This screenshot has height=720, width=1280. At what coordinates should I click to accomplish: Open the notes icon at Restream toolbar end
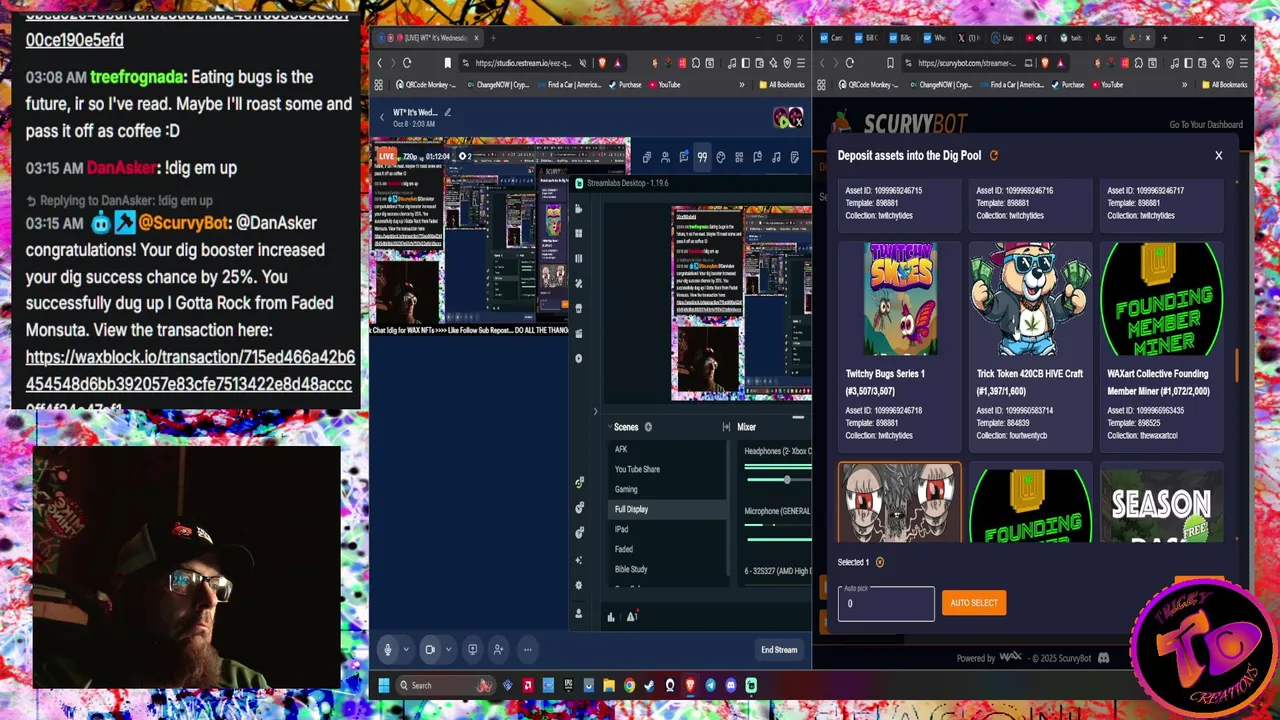pyautogui.click(x=794, y=157)
